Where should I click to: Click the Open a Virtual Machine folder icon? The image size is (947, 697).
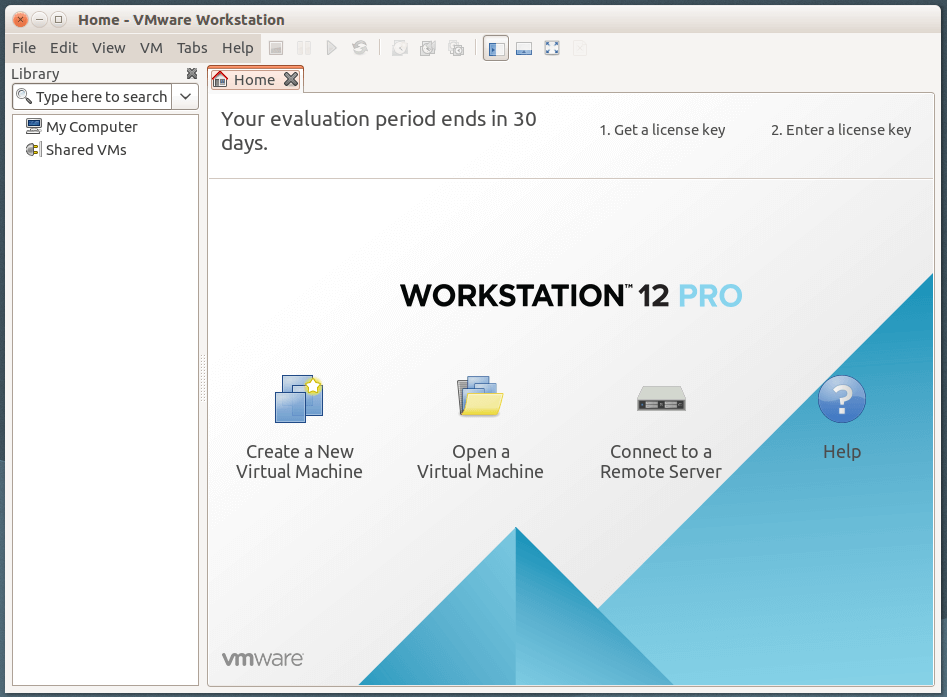coord(480,398)
